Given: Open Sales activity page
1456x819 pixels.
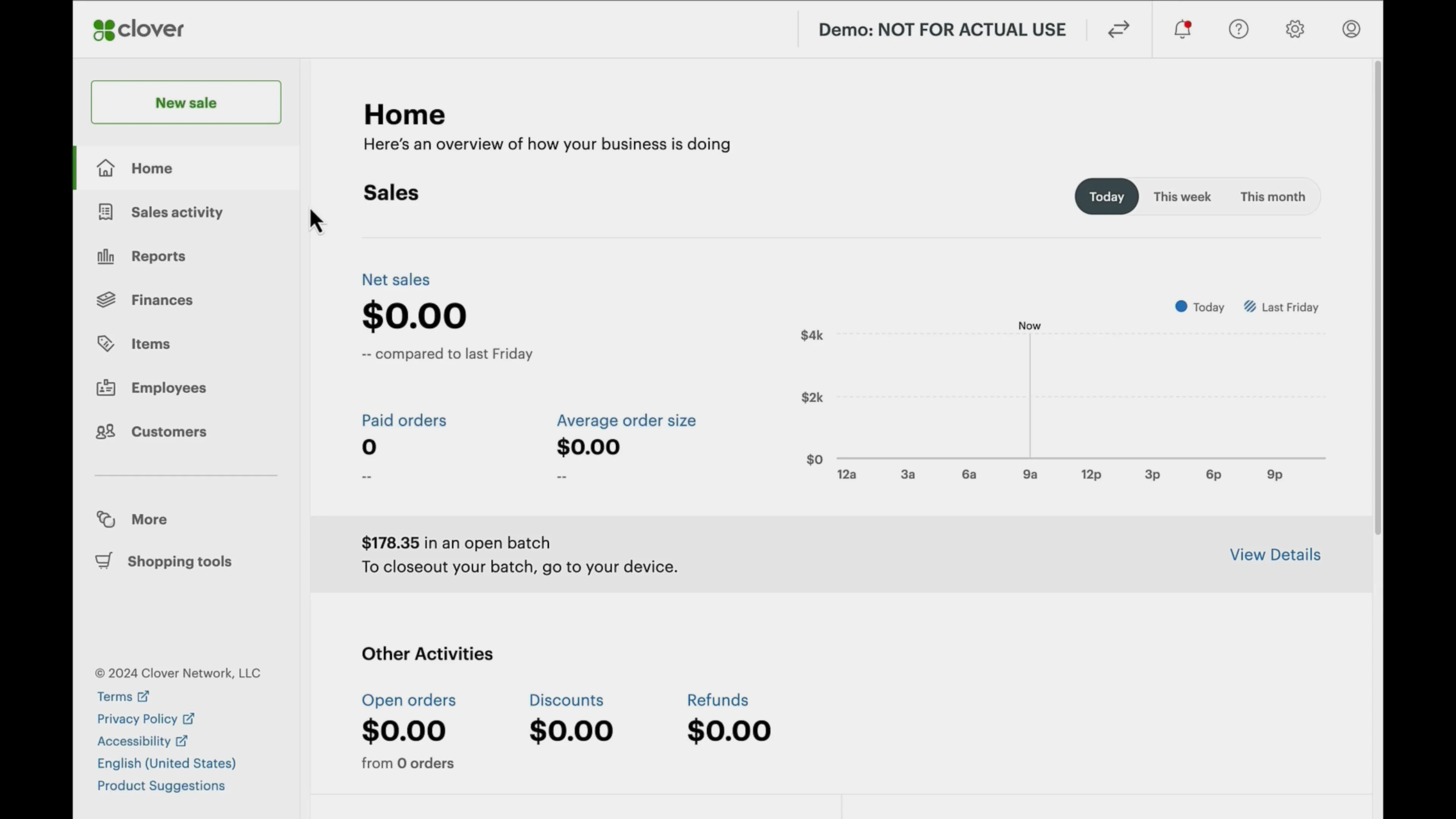Looking at the screenshot, I should pyautogui.click(x=187, y=212).
